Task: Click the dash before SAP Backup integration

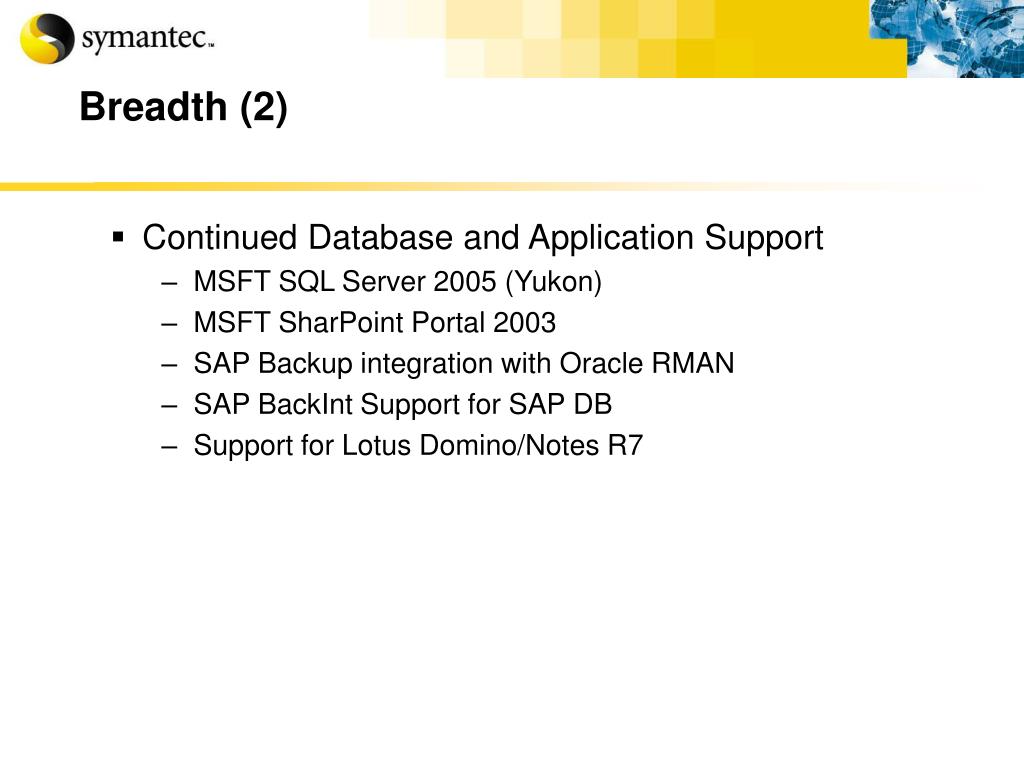Action: tap(170, 365)
